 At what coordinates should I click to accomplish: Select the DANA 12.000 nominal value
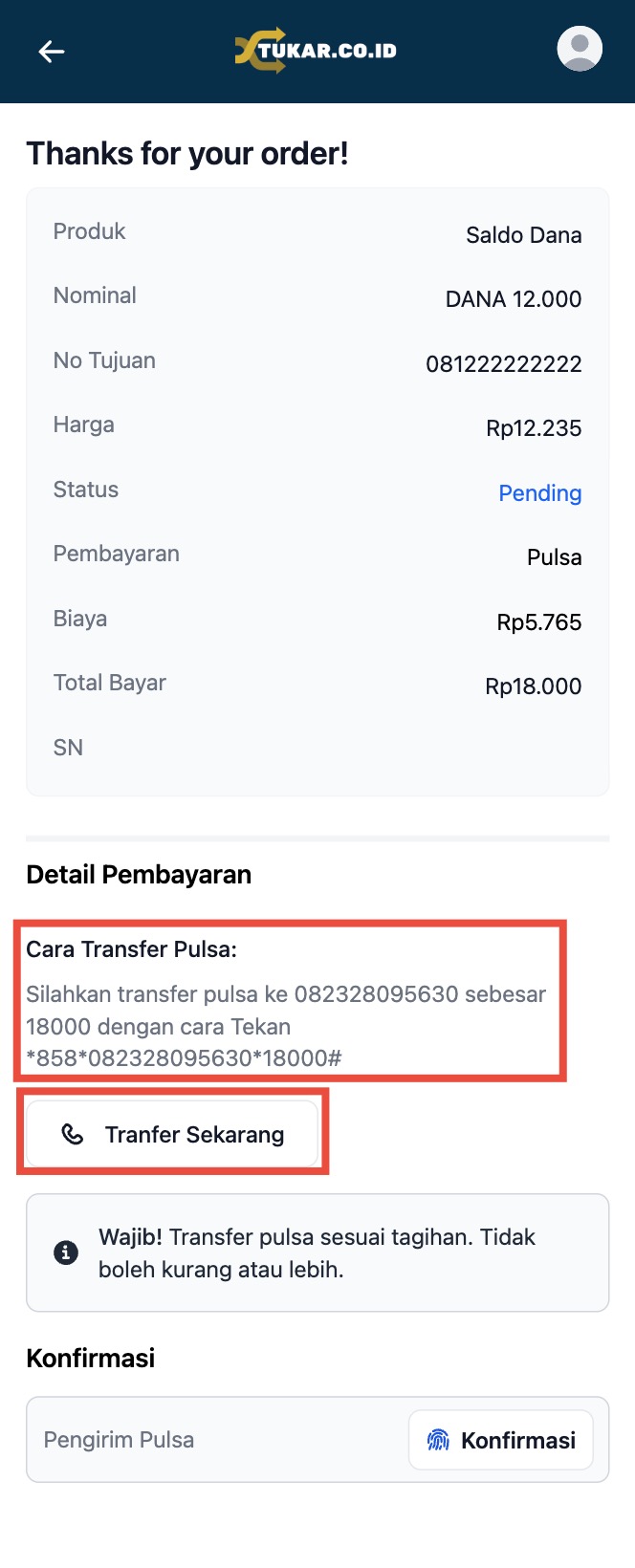[513, 299]
